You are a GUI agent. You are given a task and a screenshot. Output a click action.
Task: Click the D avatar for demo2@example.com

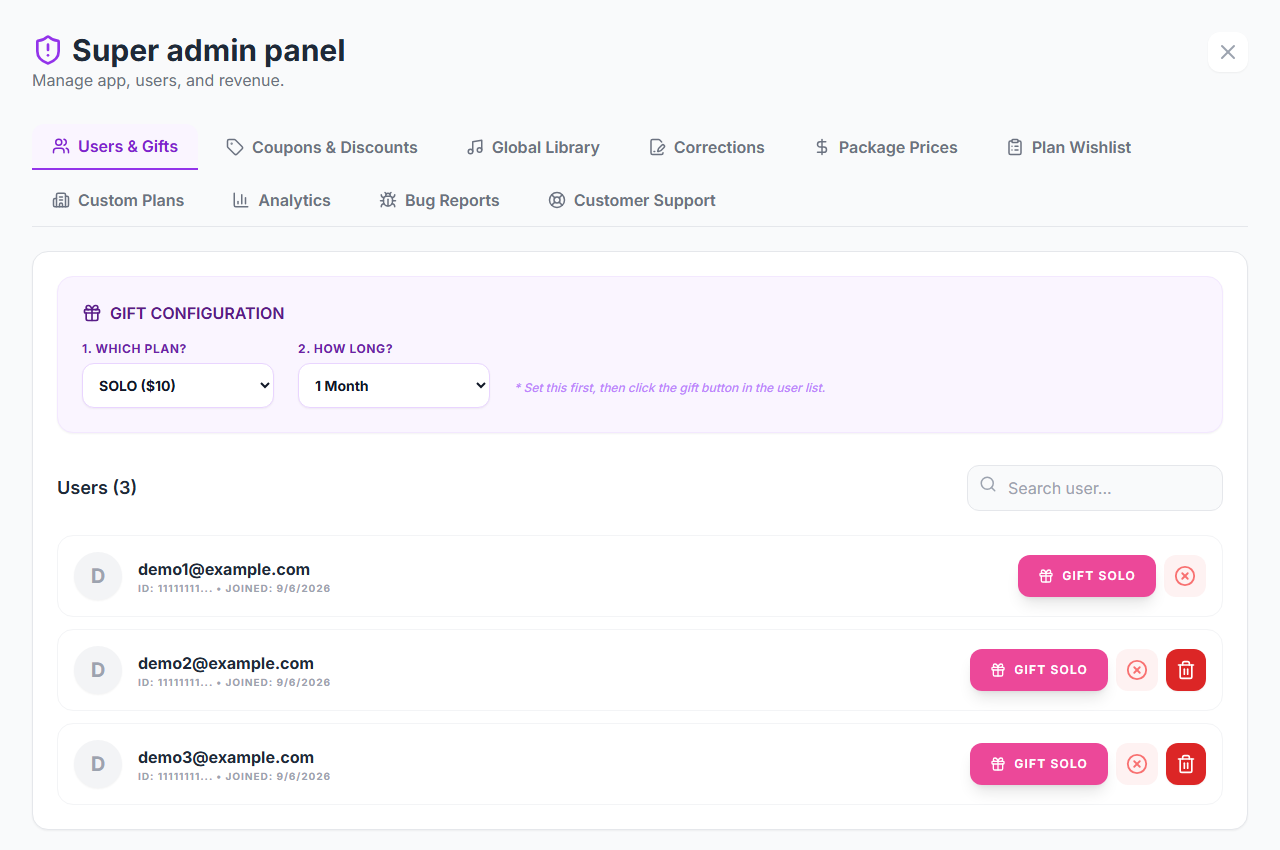pos(98,670)
